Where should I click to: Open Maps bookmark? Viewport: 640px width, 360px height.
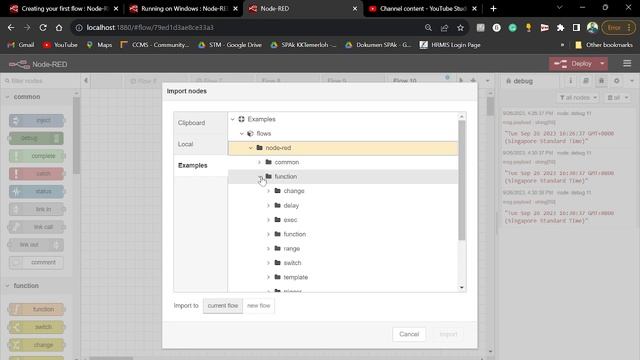pos(99,45)
